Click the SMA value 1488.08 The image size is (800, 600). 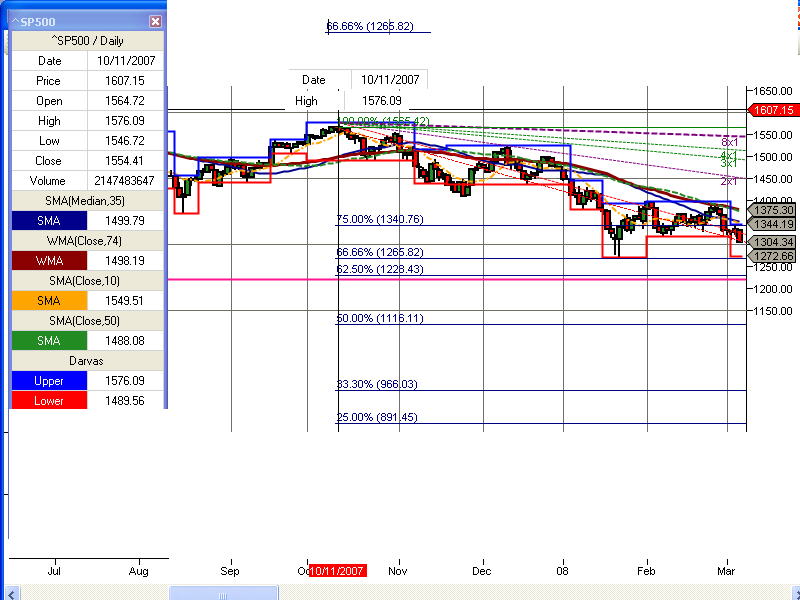[x=126, y=341]
